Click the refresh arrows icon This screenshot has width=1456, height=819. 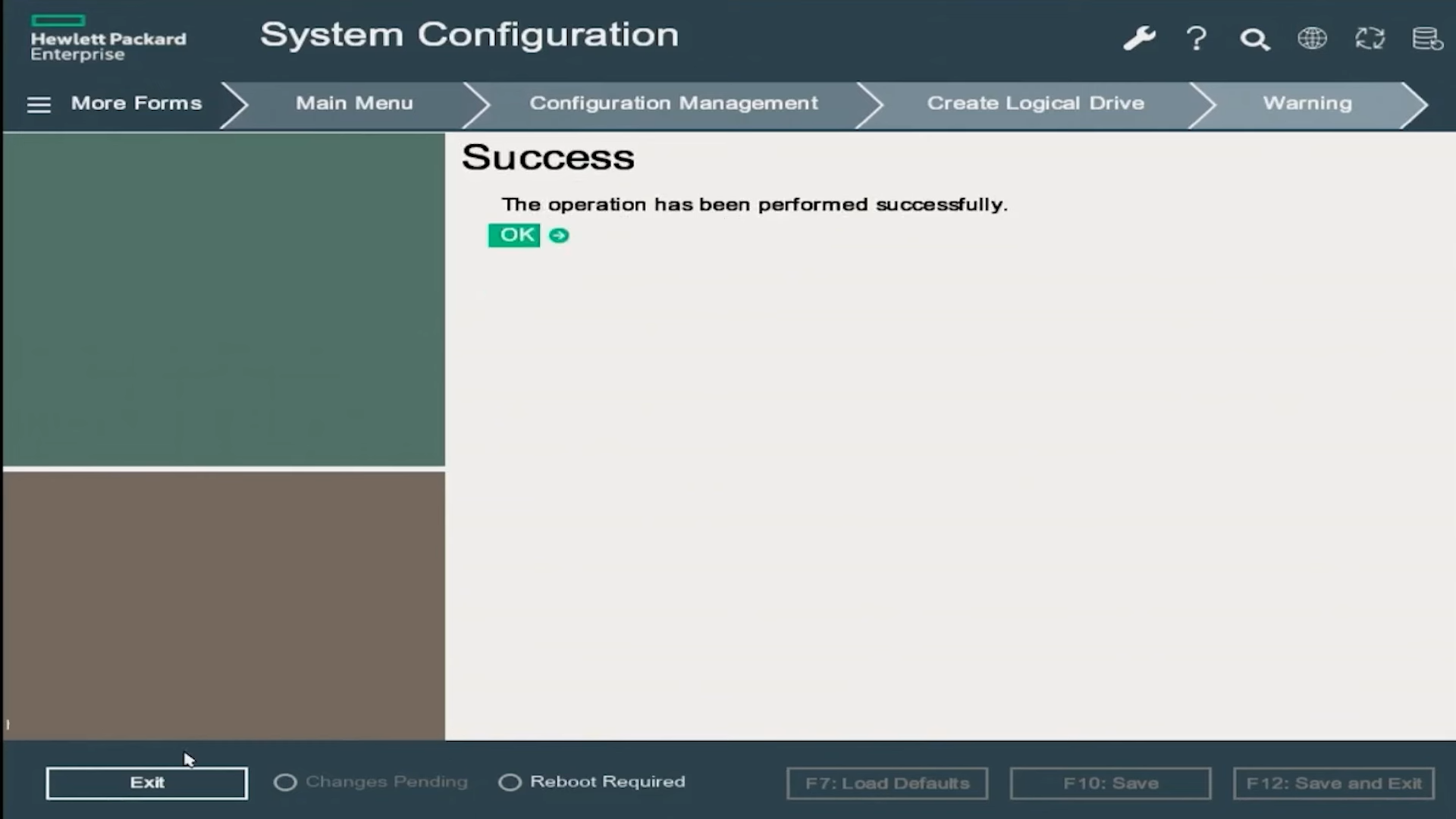click(1370, 38)
